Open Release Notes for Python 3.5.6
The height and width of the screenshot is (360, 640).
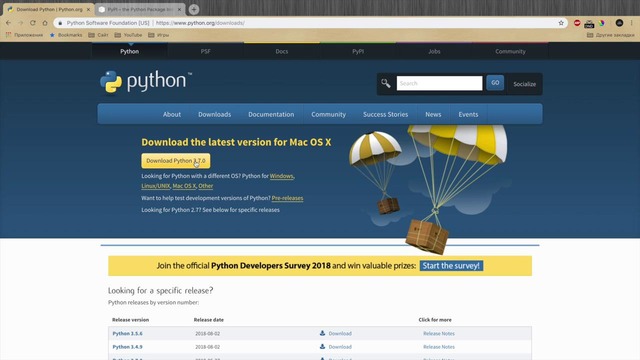click(x=439, y=333)
